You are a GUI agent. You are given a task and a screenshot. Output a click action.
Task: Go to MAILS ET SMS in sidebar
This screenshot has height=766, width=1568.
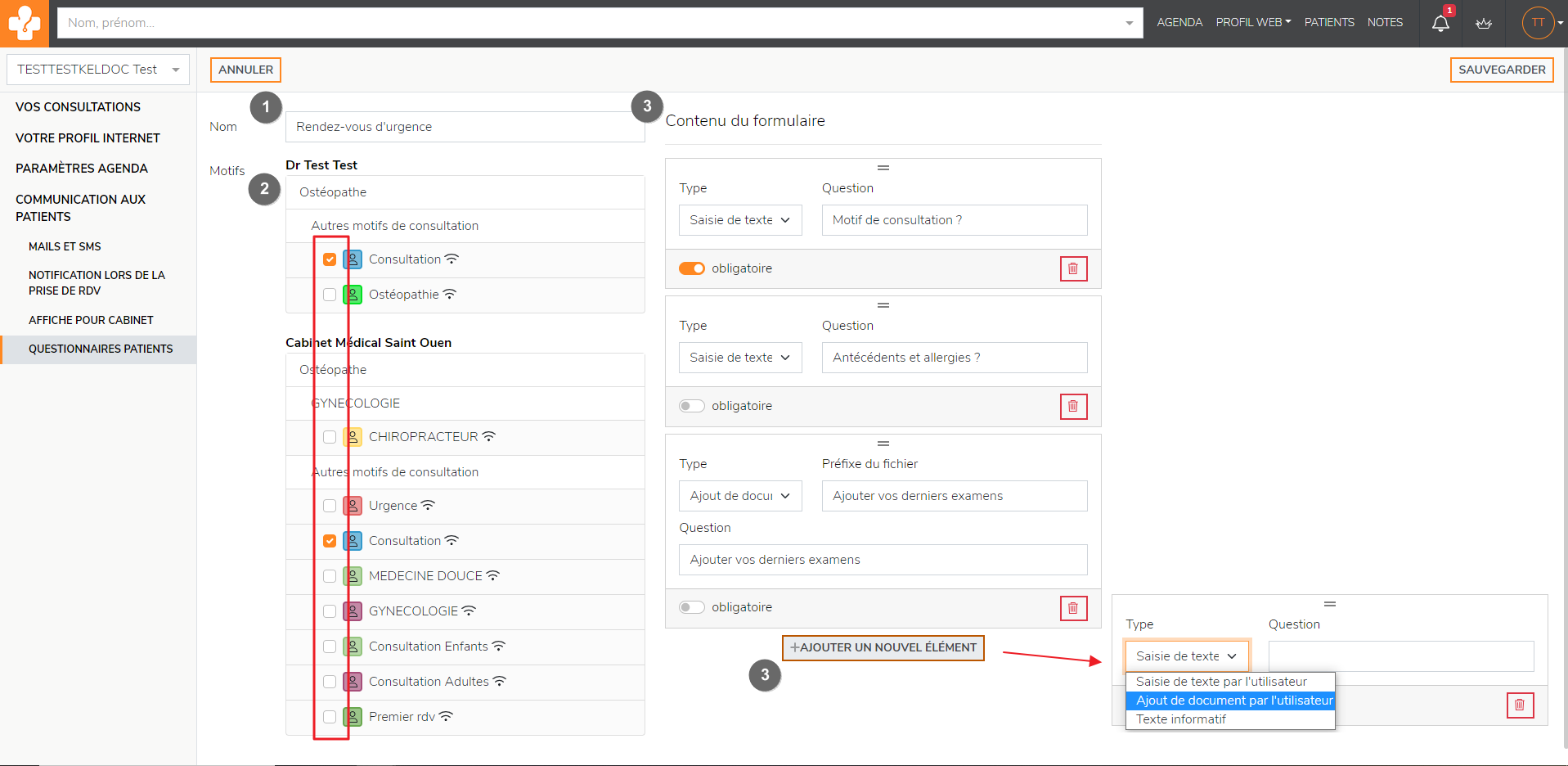click(x=65, y=246)
